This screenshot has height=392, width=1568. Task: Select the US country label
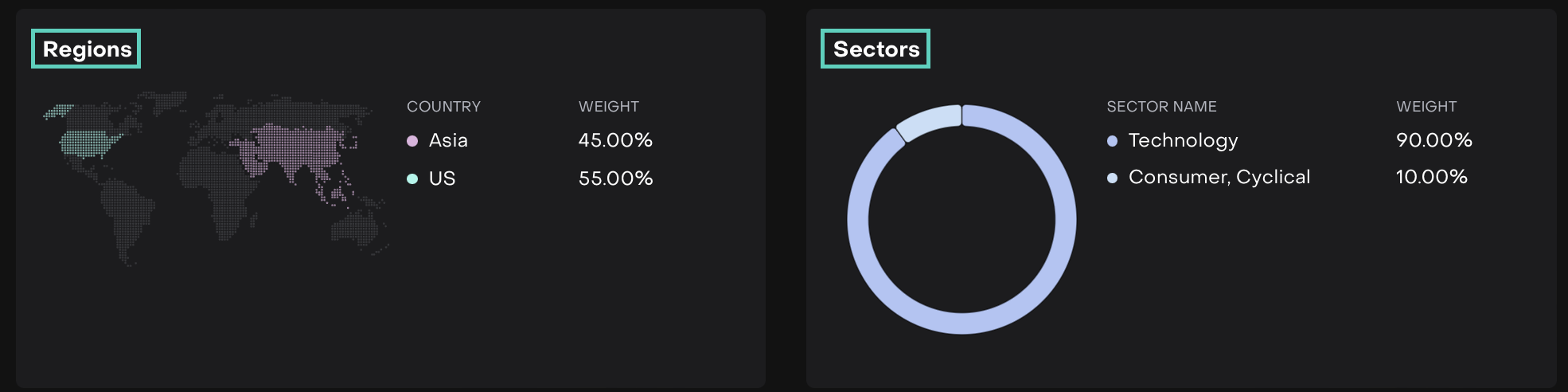(442, 178)
